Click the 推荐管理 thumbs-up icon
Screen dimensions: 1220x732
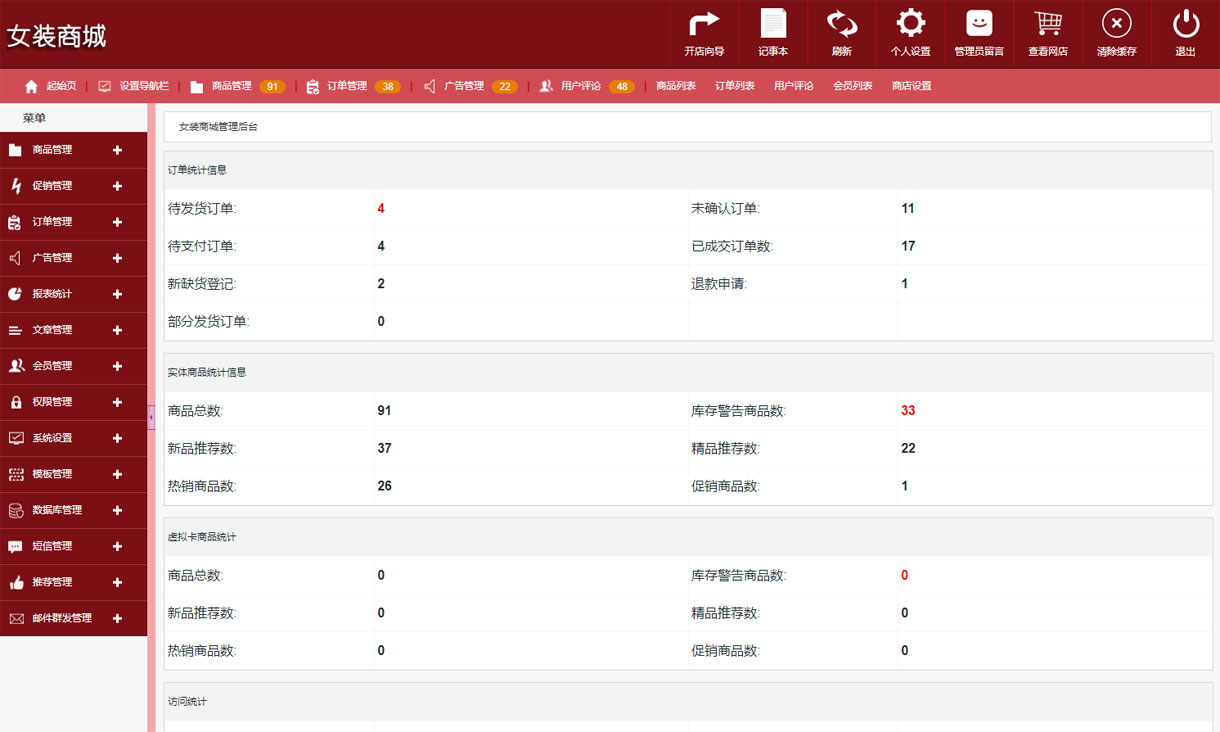pos(15,582)
